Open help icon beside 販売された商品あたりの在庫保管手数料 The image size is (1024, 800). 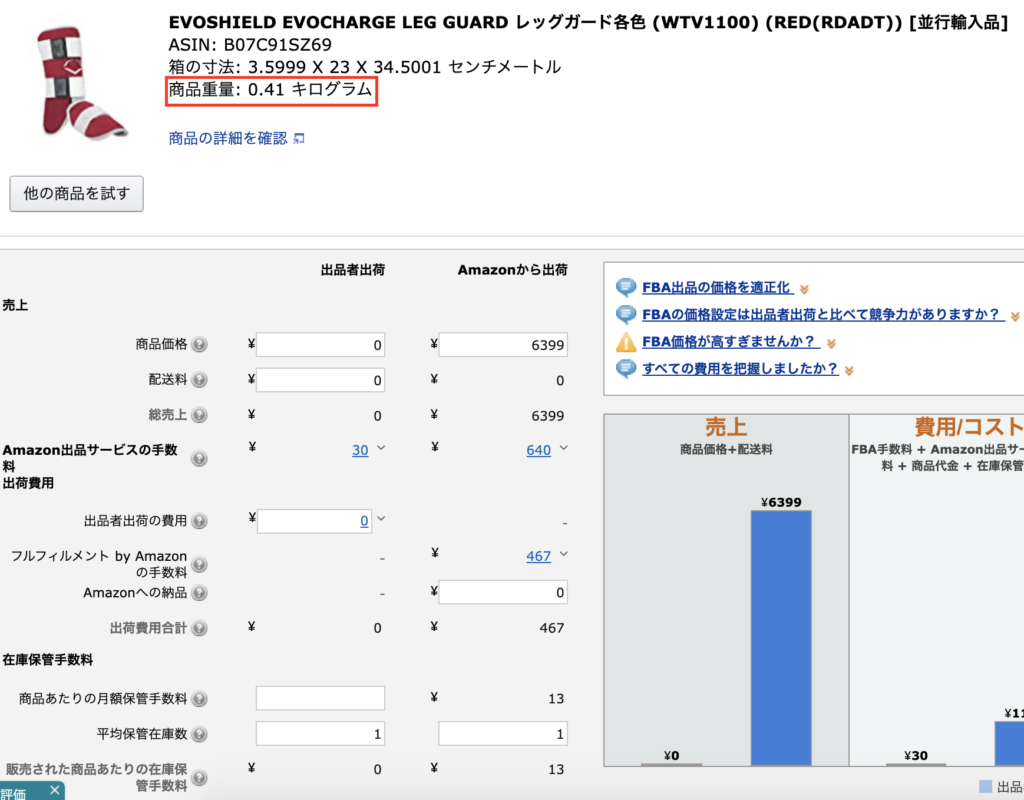pos(199,777)
